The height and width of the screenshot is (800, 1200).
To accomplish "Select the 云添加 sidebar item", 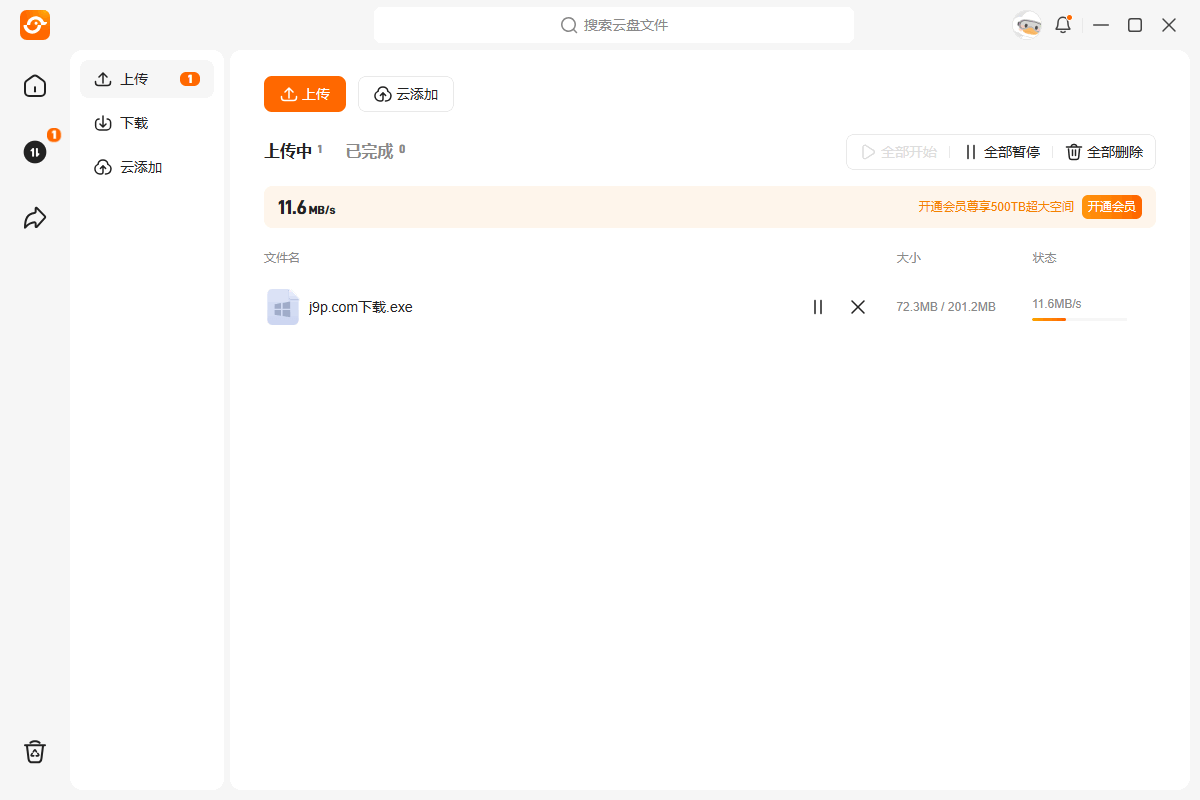I will pos(147,167).
